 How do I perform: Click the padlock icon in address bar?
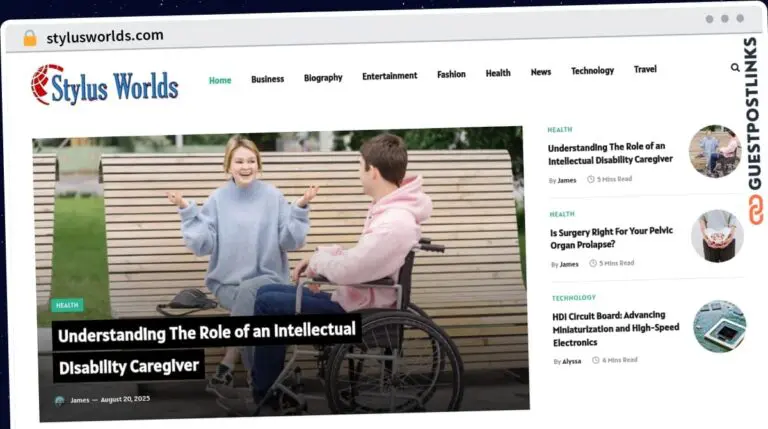point(30,38)
